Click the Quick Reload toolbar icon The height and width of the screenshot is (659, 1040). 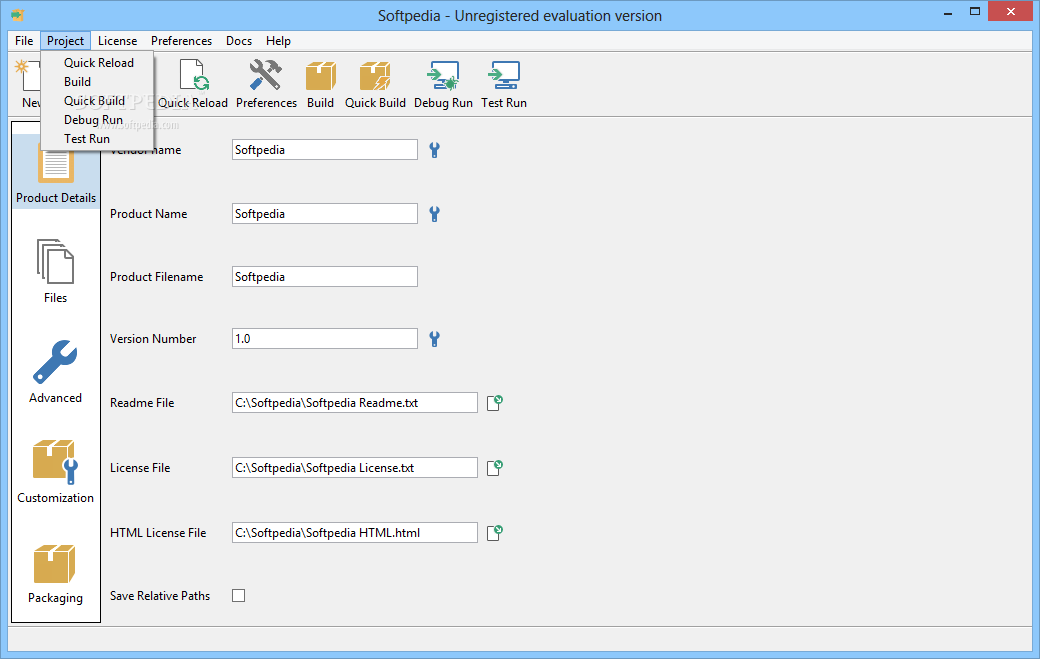pyautogui.click(x=193, y=84)
